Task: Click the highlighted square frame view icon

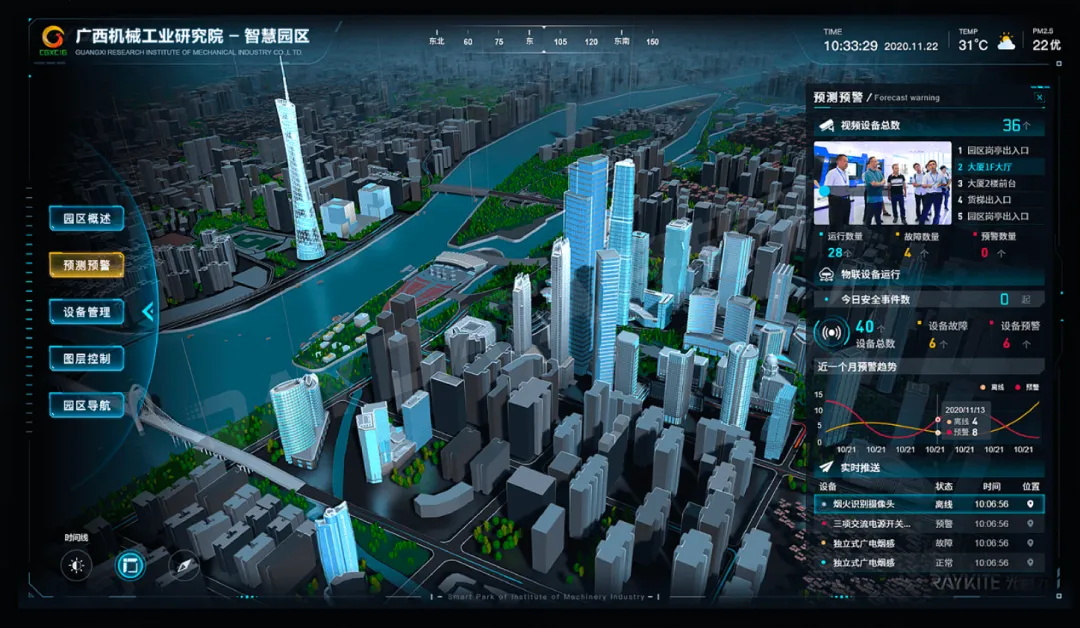Action: click(x=129, y=566)
